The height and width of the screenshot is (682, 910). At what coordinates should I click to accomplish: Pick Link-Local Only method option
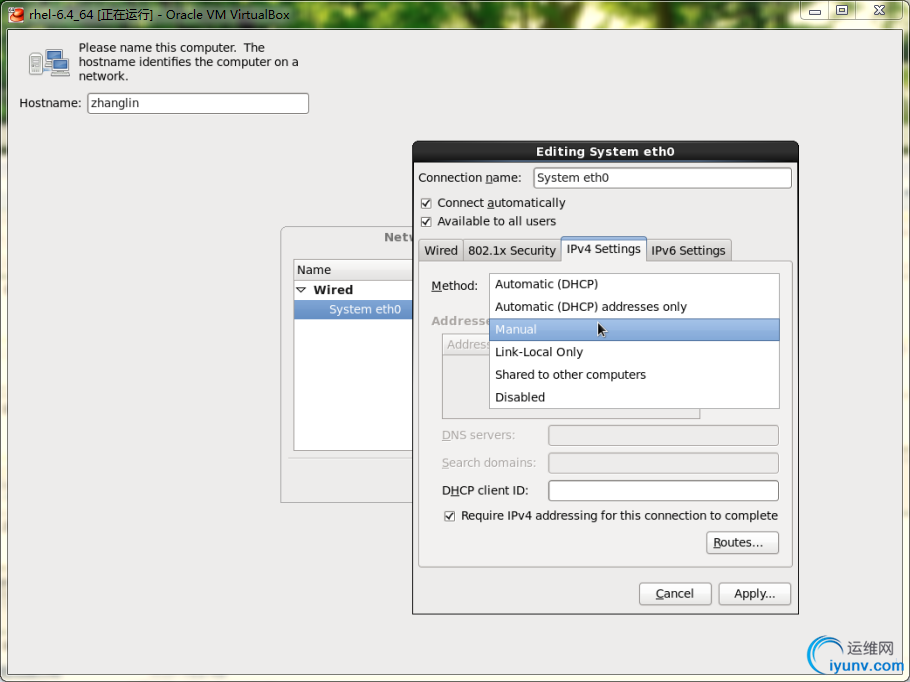tap(634, 352)
